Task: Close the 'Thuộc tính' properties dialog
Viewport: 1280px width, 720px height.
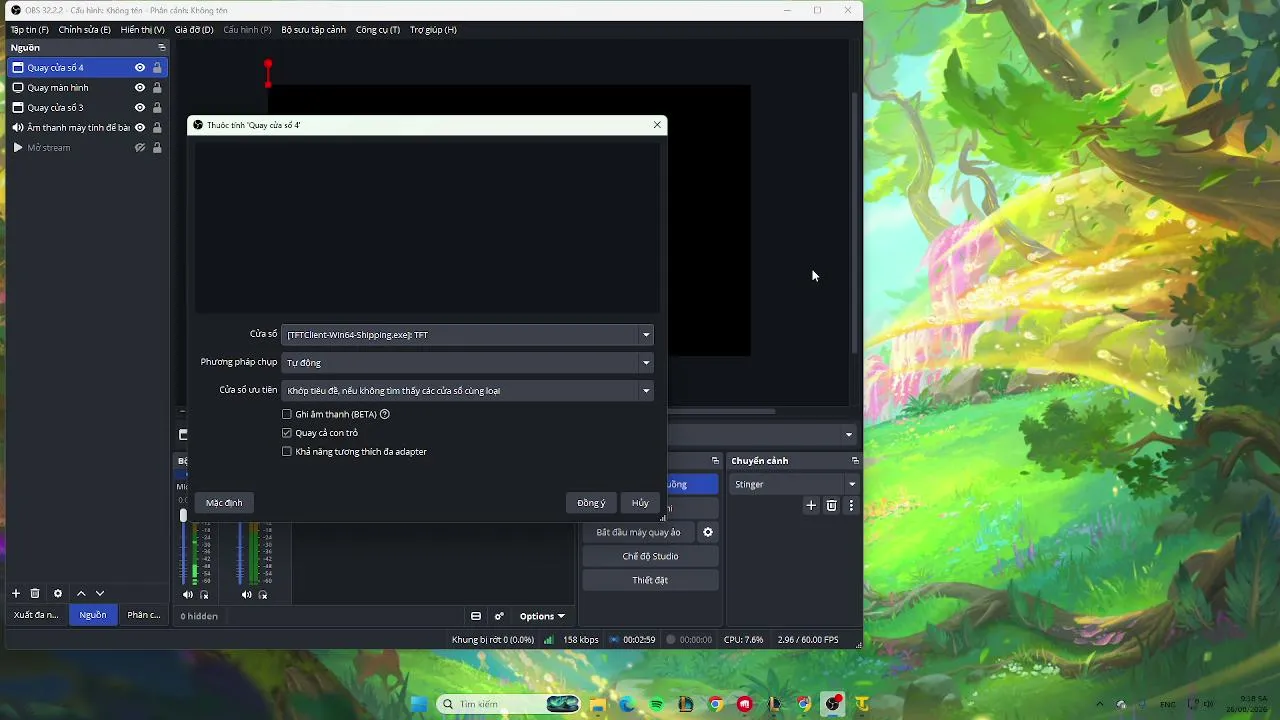Action: point(657,125)
